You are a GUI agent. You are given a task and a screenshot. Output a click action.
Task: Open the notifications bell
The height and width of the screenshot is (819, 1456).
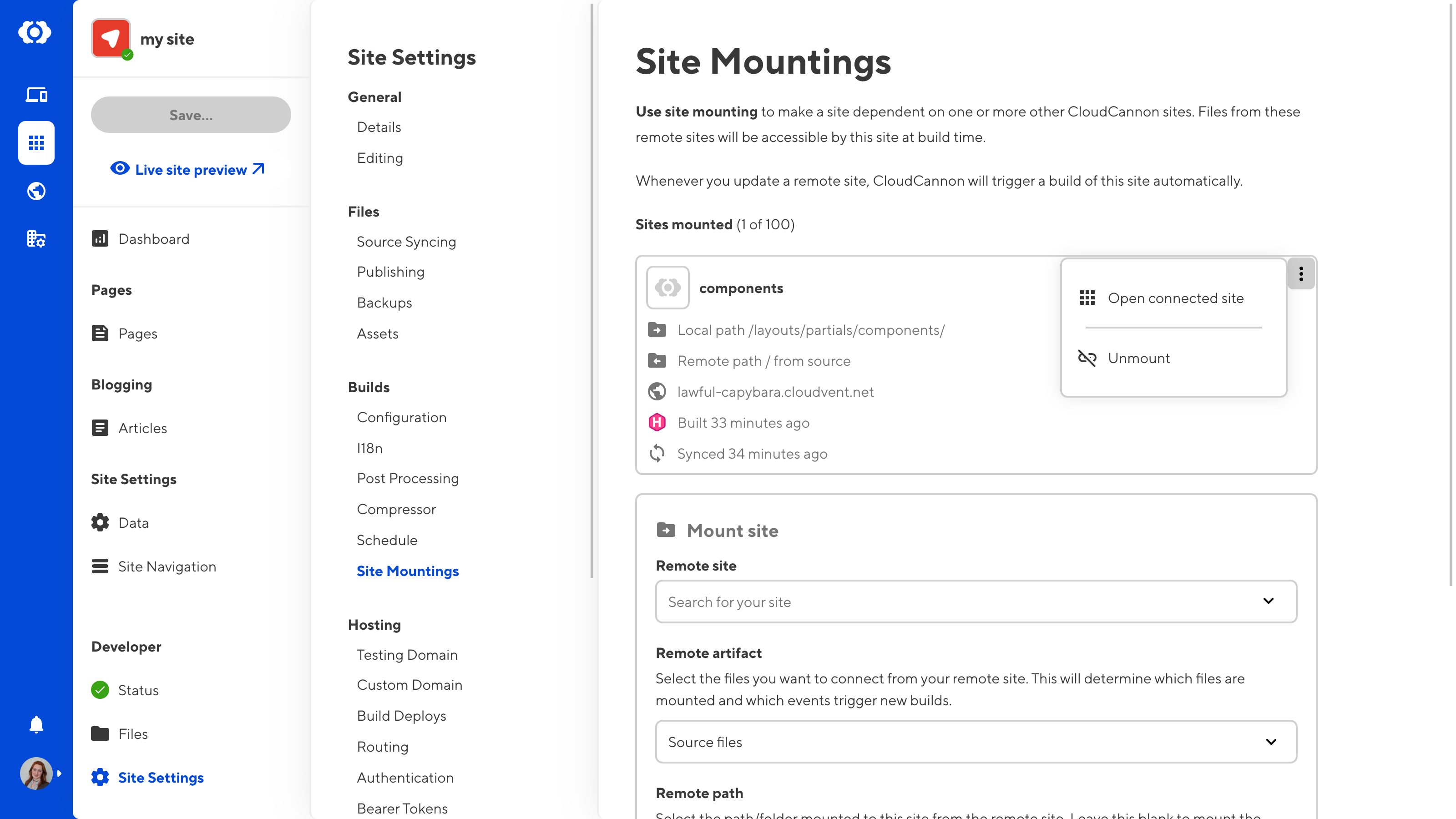(36, 725)
